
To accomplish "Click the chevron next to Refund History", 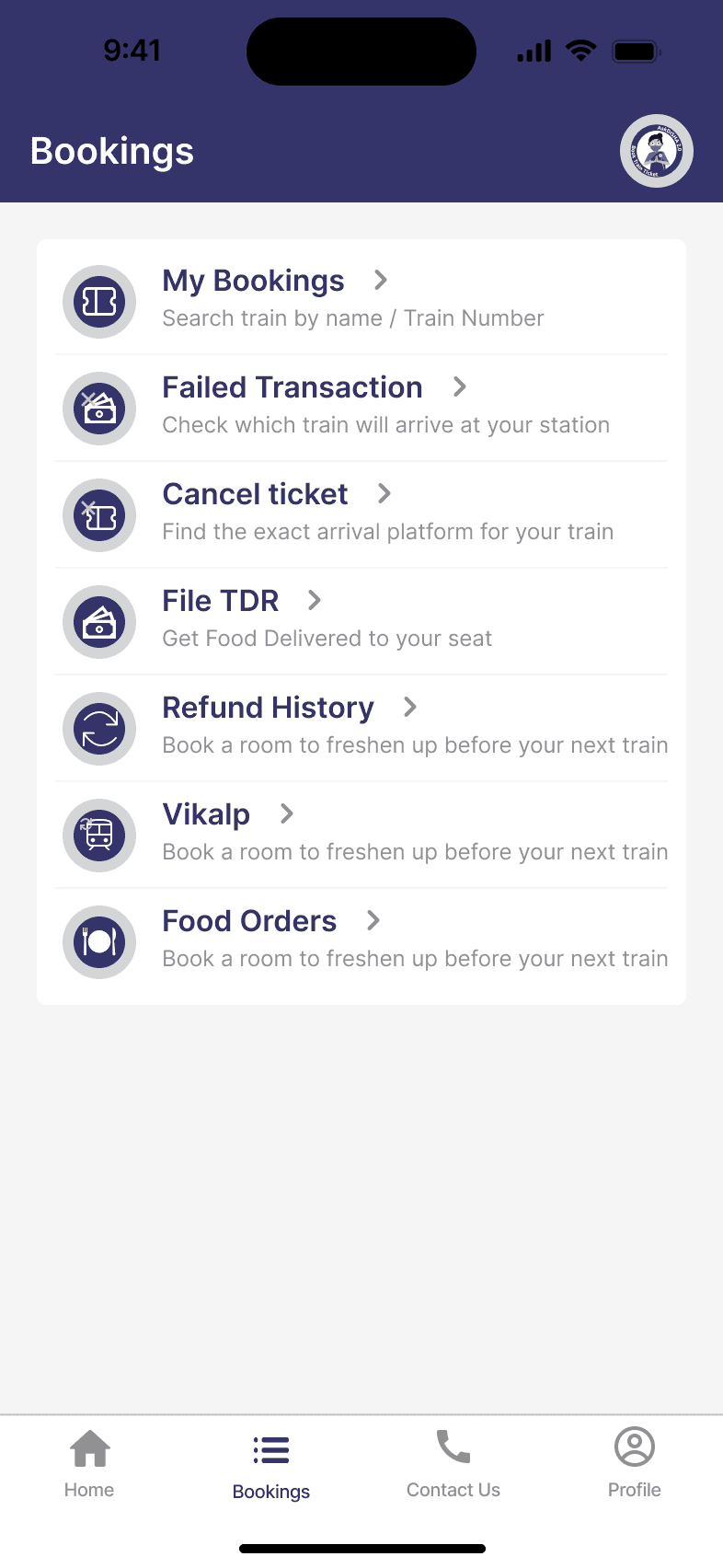I will pos(410,707).
